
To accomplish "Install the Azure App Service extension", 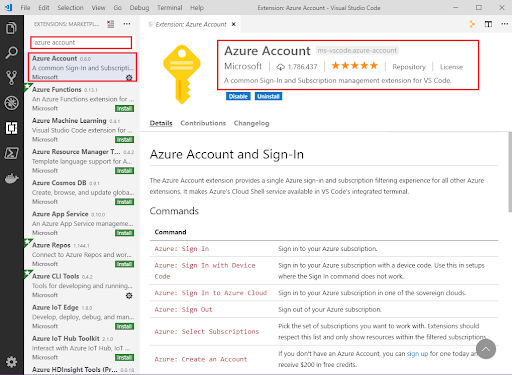I will tap(124, 233).
